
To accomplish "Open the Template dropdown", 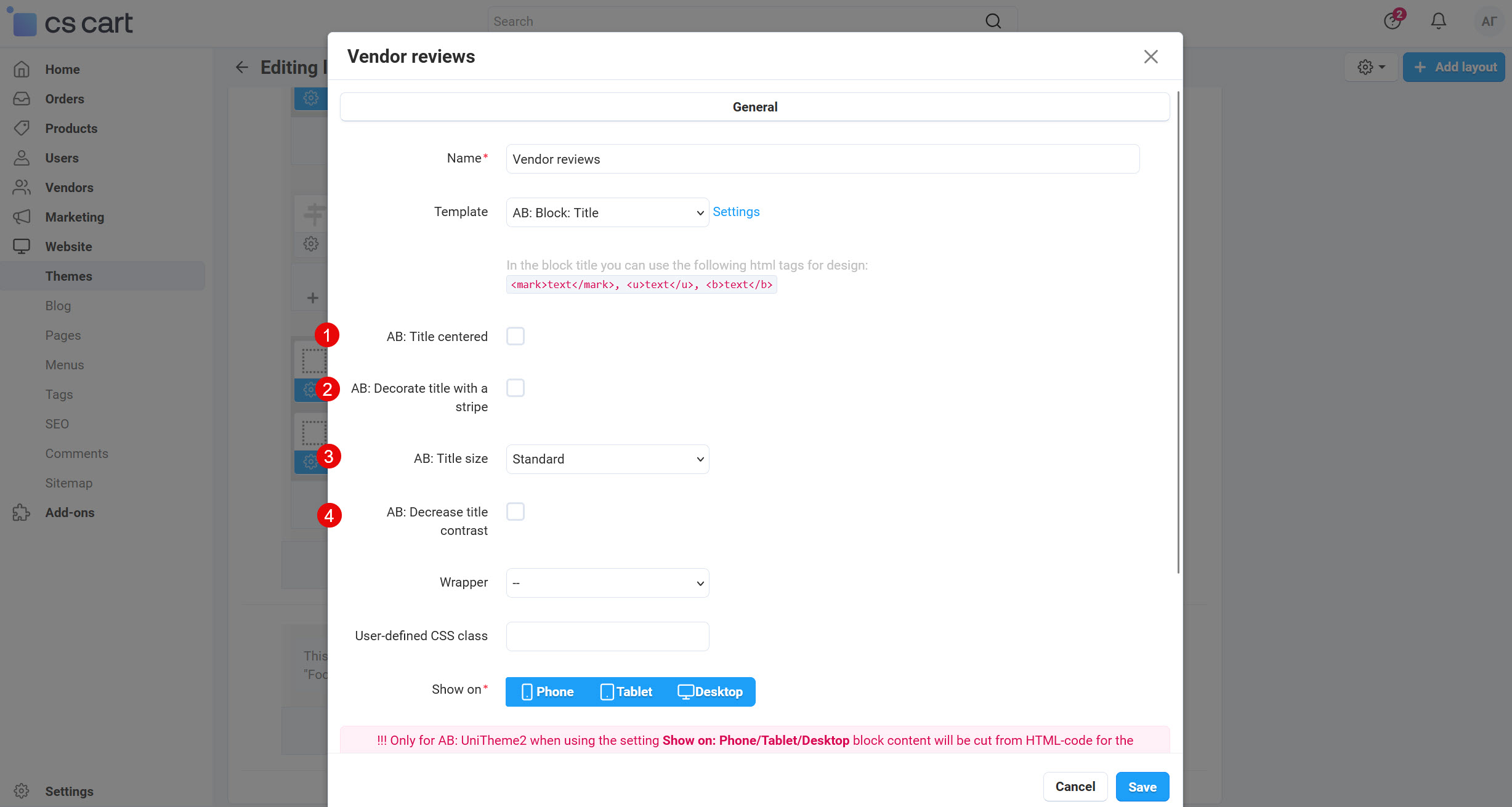I will point(607,212).
